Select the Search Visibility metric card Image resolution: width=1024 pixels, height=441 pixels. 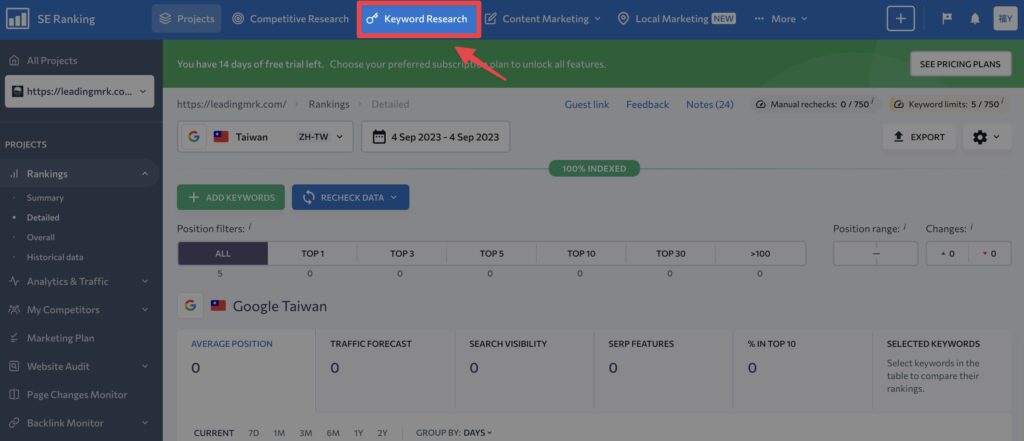[524, 371]
